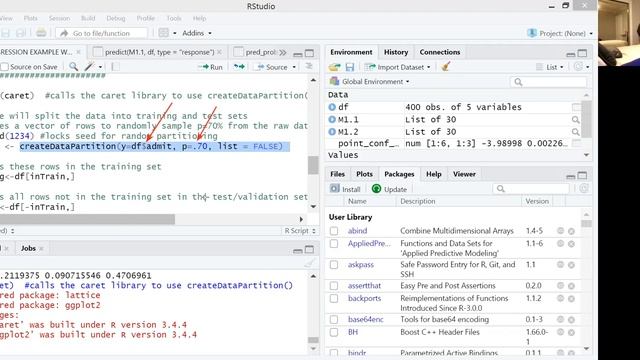Image resolution: width=640 pixels, height=360 pixels.
Task: Click the find/replace magnifier icon in editor
Action: tap(73, 67)
